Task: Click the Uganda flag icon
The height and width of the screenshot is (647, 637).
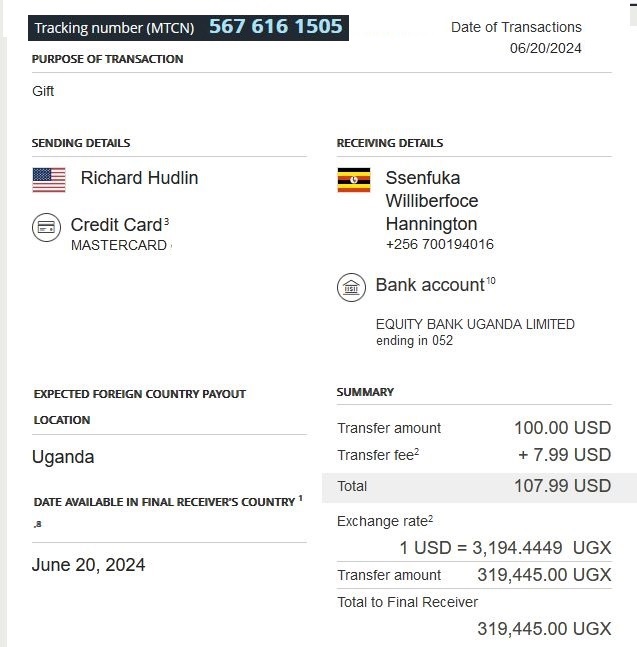Action: [x=354, y=180]
